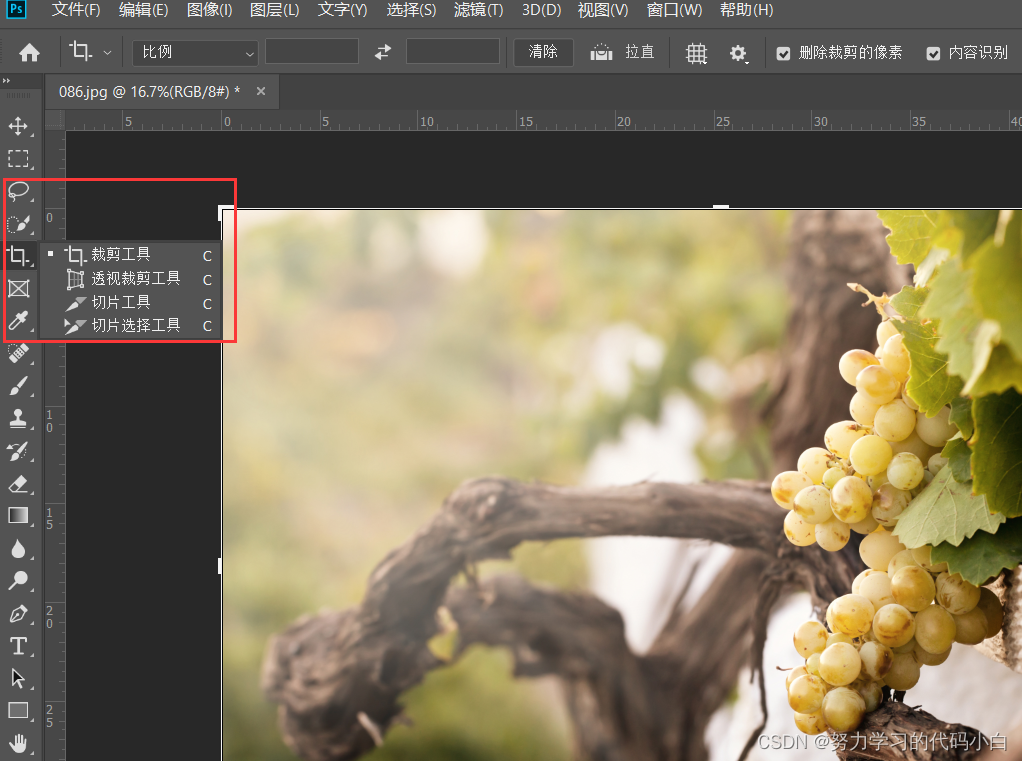1022x761 pixels.
Task: Open the 比例 ratio dropdown
Action: (x=196, y=52)
